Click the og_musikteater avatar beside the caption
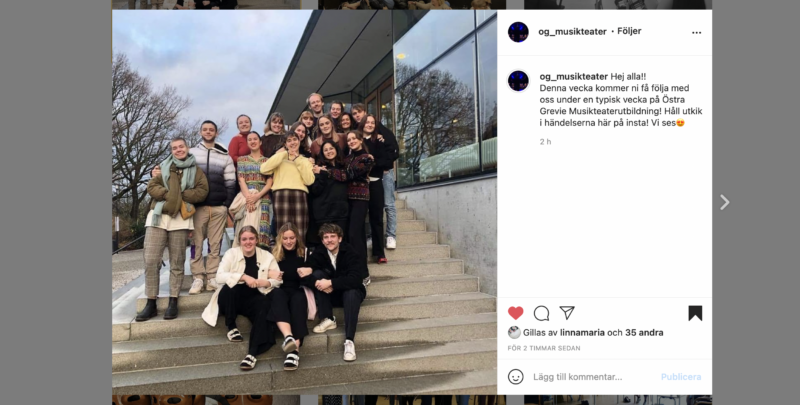800x405 pixels. pyautogui.click(x=518, y=81)
